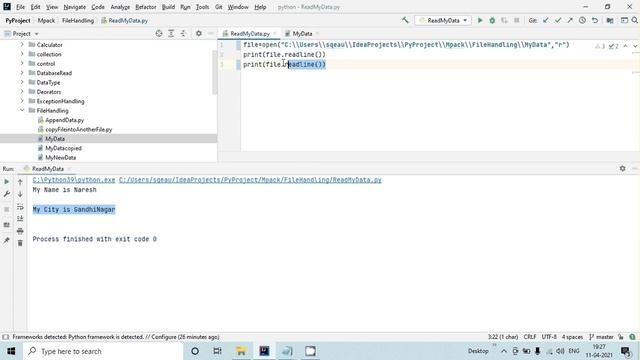Run ReadMyData with the green play button
This screenshot has height=360, width=640.
click(x=480, y=20)
